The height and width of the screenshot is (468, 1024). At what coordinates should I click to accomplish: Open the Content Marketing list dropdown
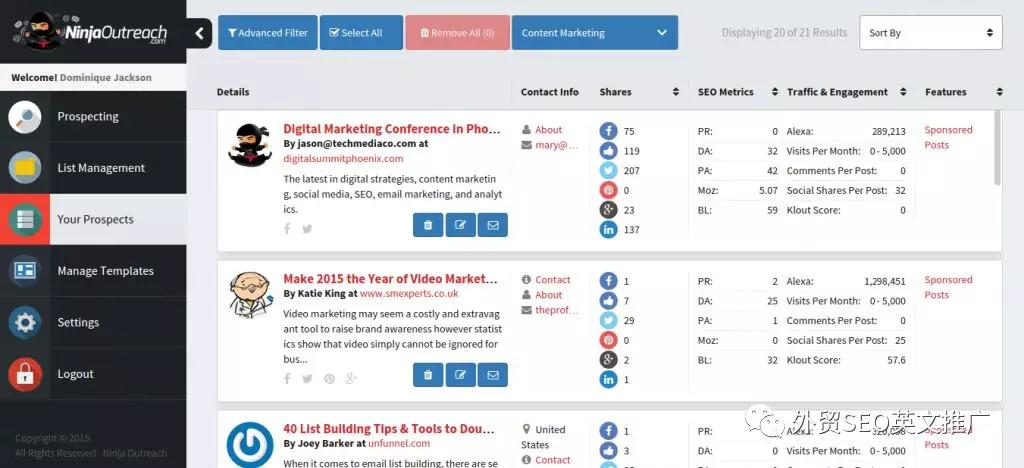tap(594, 33)
